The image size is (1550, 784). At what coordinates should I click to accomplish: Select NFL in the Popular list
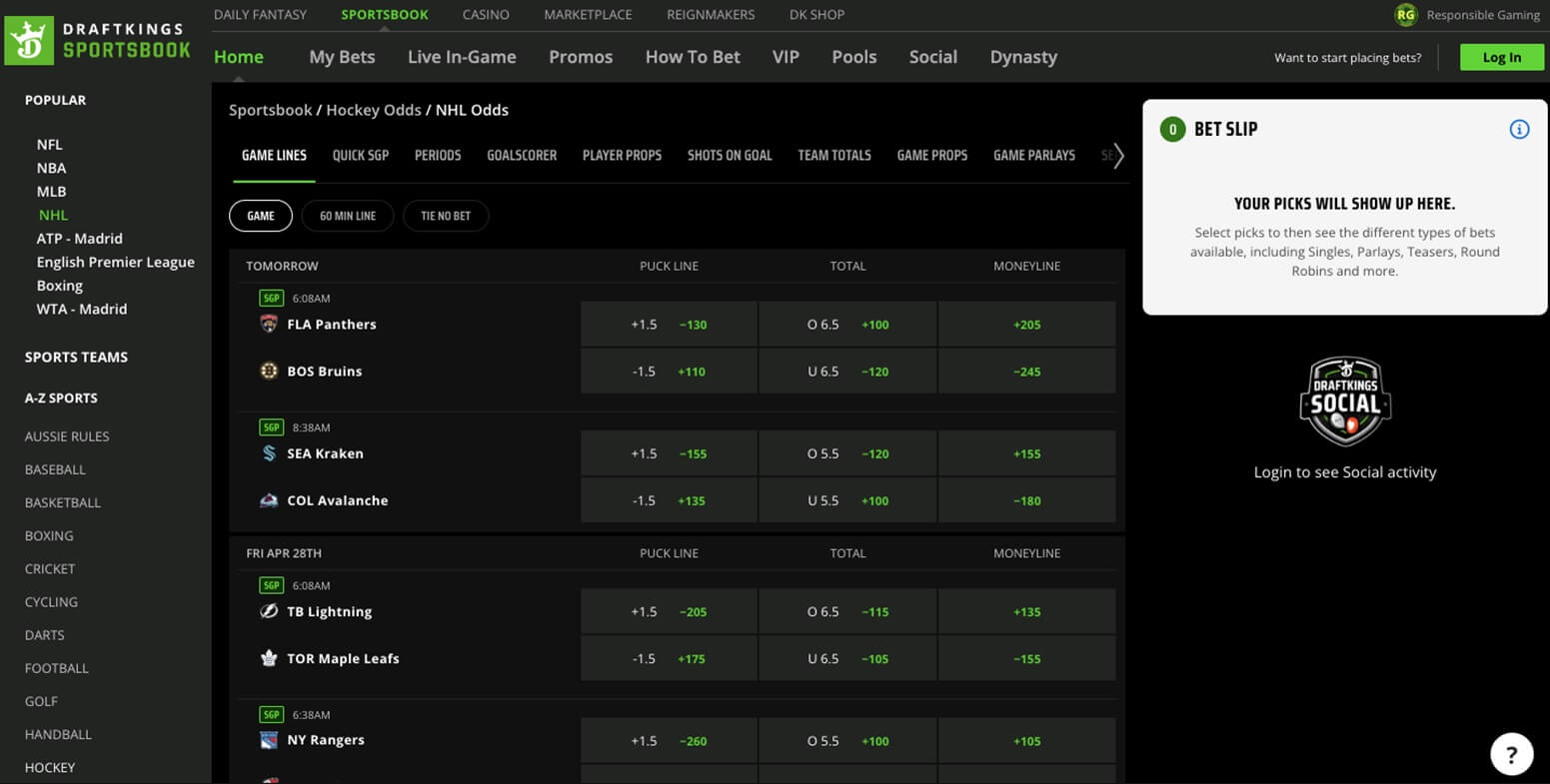tap(49, 145)
